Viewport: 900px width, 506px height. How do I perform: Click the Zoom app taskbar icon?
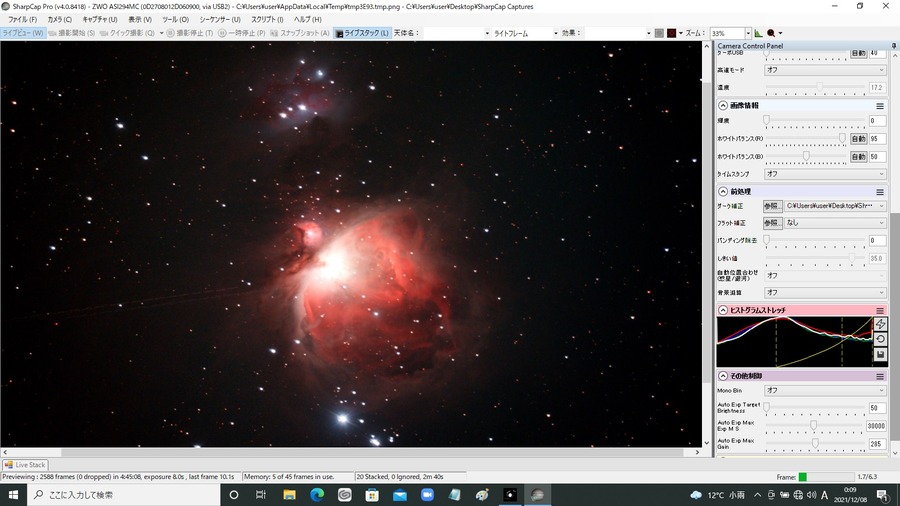427,495
